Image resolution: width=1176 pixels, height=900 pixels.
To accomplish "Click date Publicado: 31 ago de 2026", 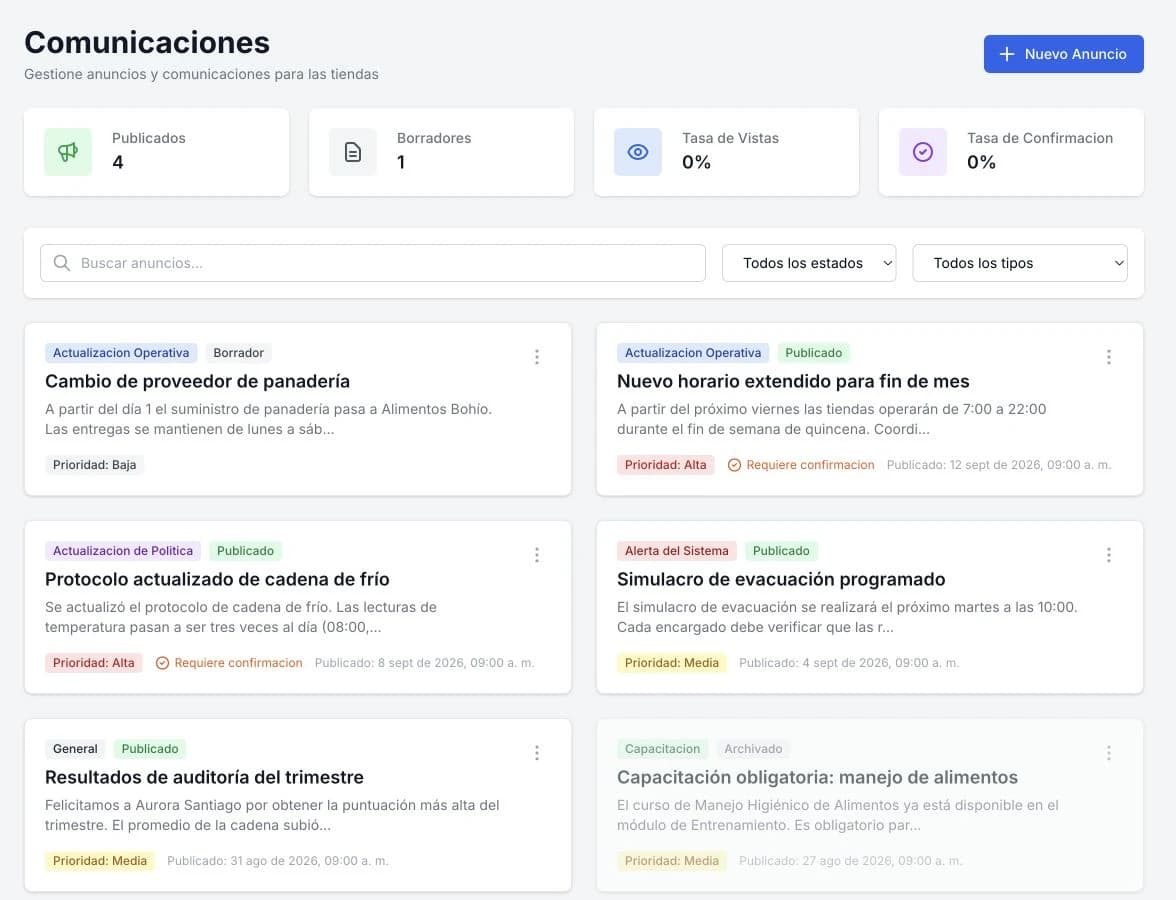I will [278, 861].
